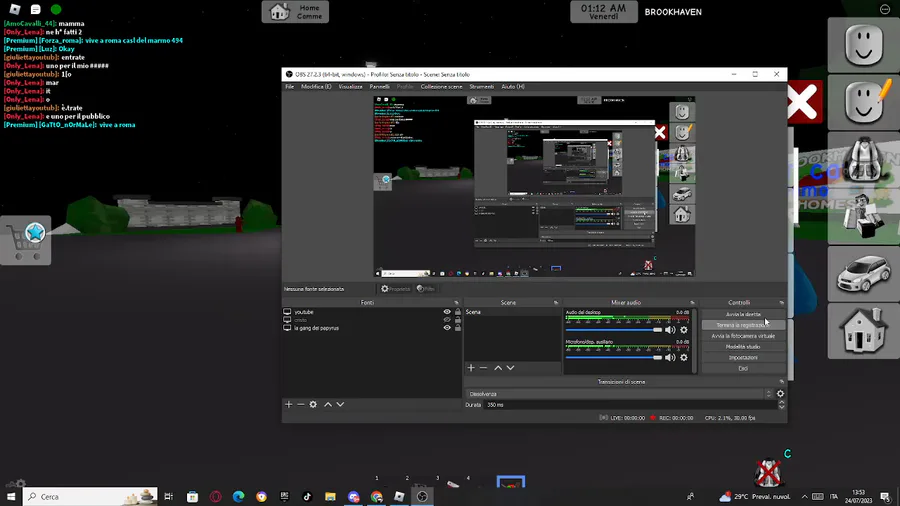Open the character animations icon in sidebar
Viewport: 900px width, 506px height.
coord(863,217)
